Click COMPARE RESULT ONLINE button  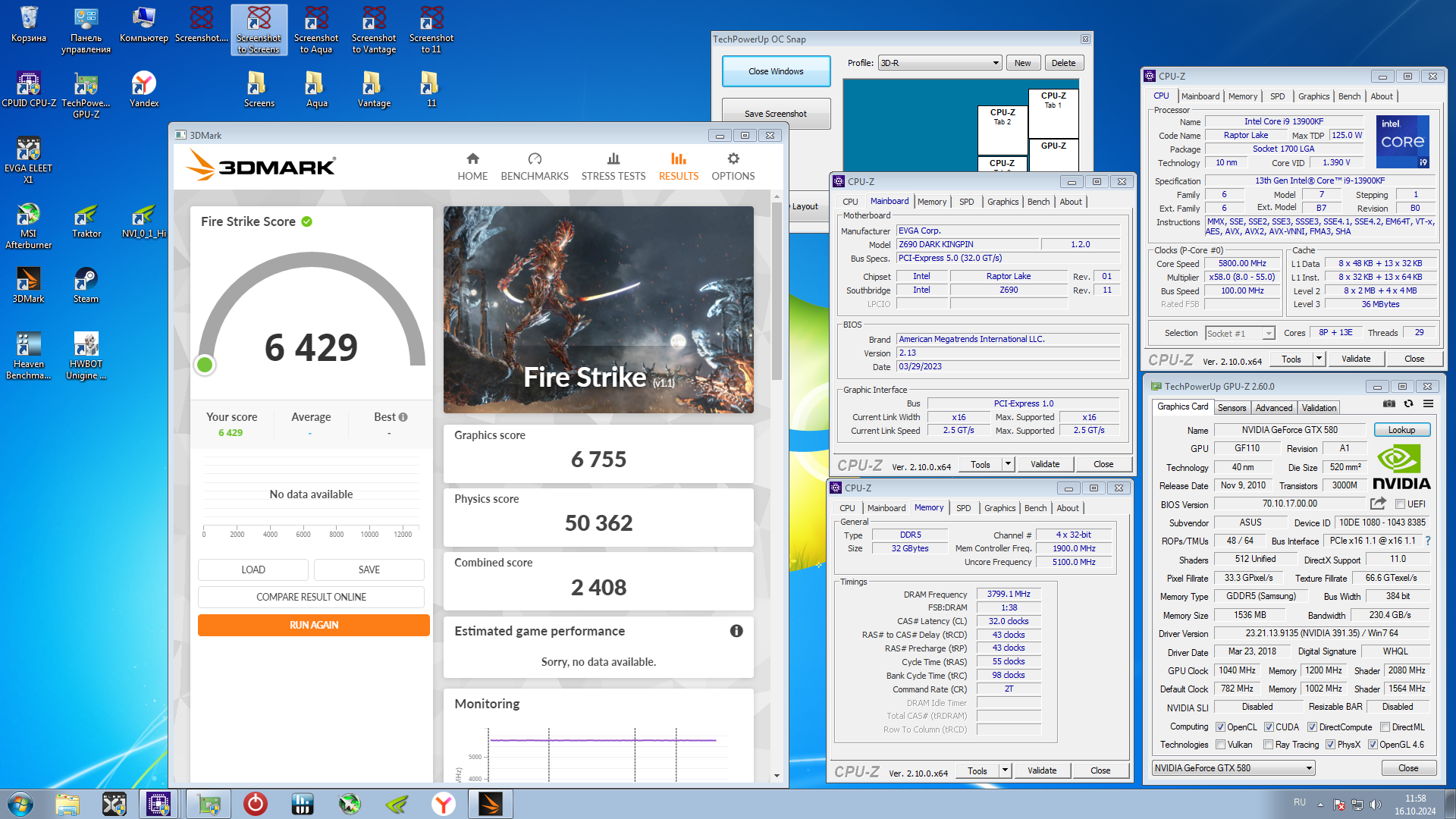[311, 597]
